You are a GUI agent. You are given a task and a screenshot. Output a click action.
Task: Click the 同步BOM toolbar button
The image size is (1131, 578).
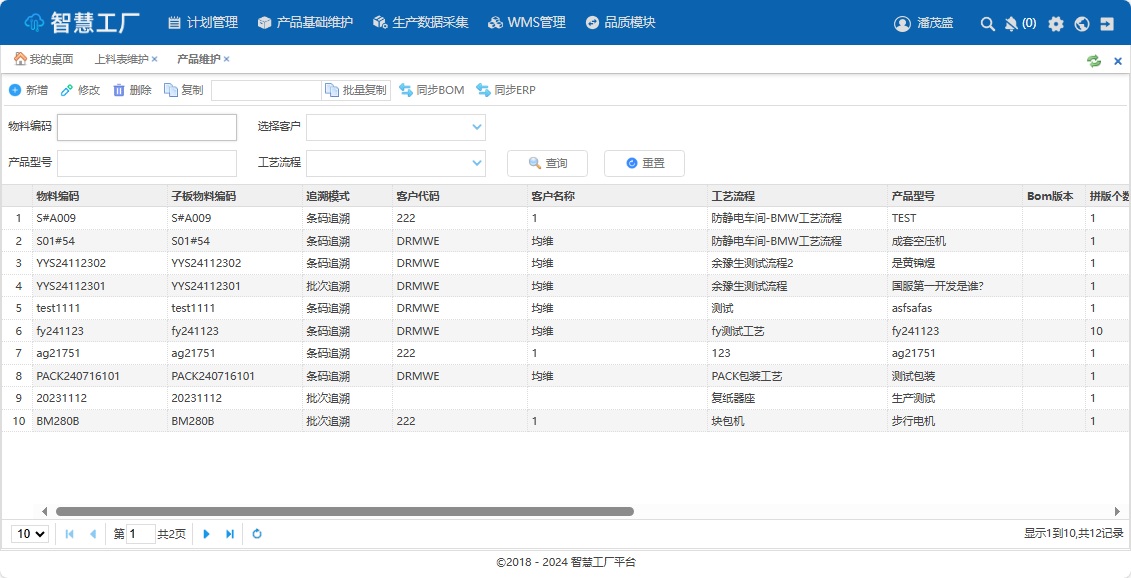tap(432, 90)
